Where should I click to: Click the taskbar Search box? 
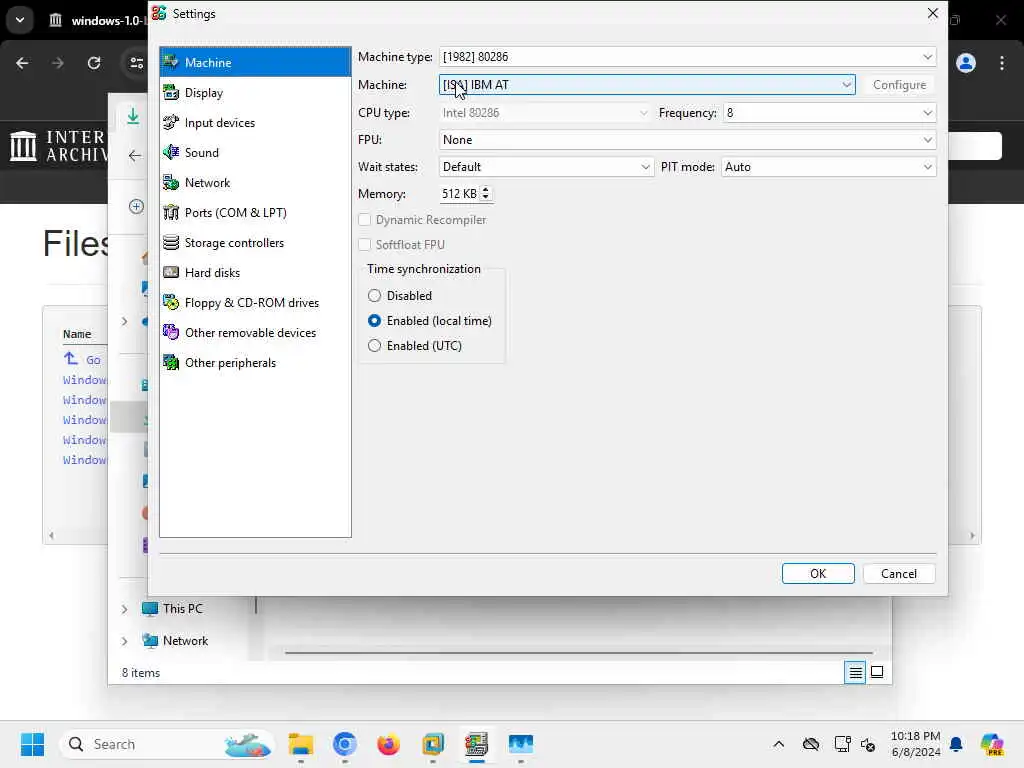(167, 744)
